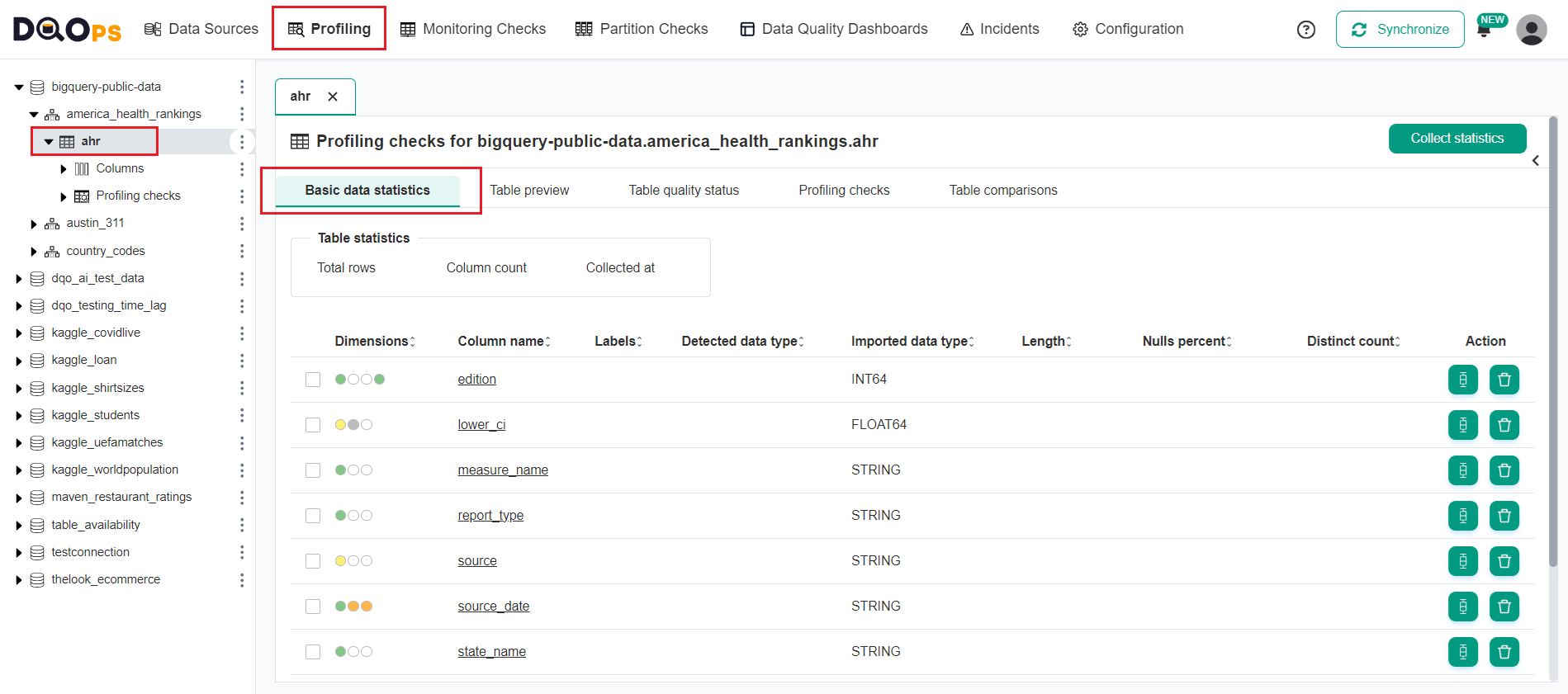Select the report_type row checkbox

313,516
